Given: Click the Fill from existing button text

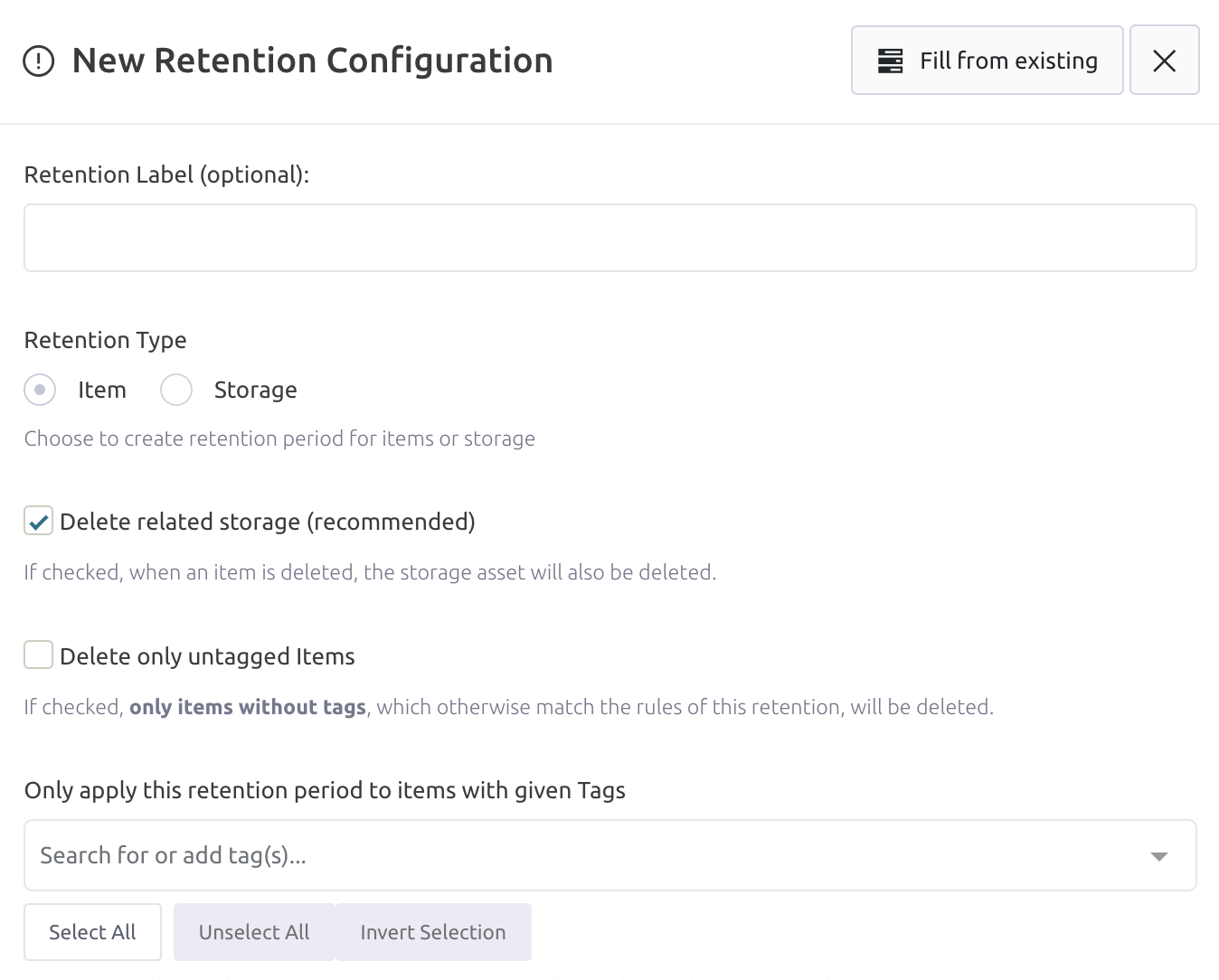Looking at the screenshot, I should pyautogui.click(x=1008, y=61).
